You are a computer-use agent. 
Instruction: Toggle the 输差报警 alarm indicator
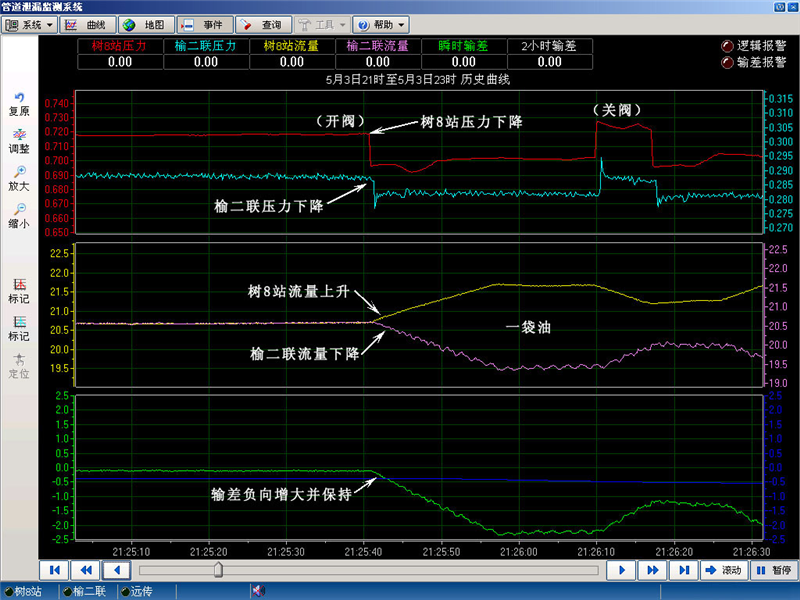click(x=727, y=62)
